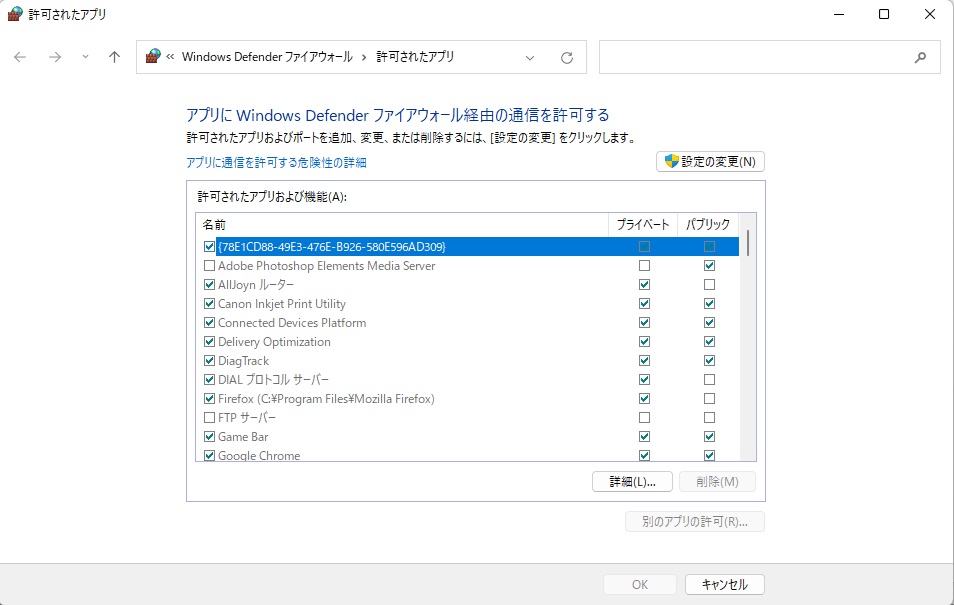Open アプリに通信を許可する危険性の詳細 link

click(x=276, y=163)
